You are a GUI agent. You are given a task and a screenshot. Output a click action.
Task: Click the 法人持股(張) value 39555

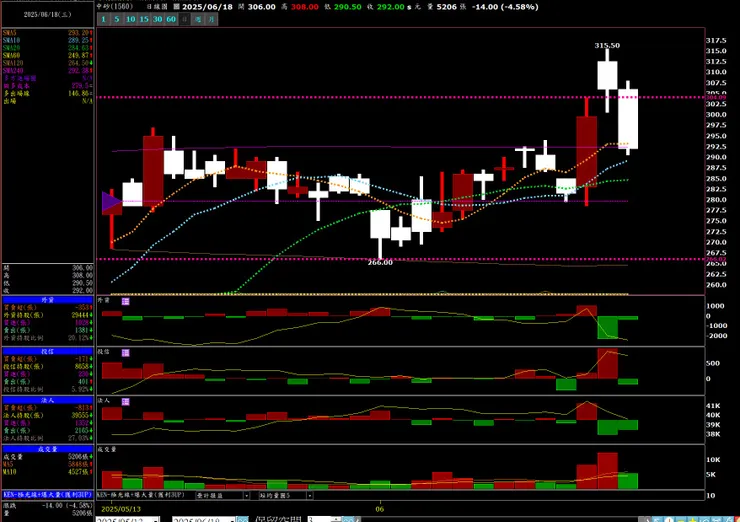(80, 416)
